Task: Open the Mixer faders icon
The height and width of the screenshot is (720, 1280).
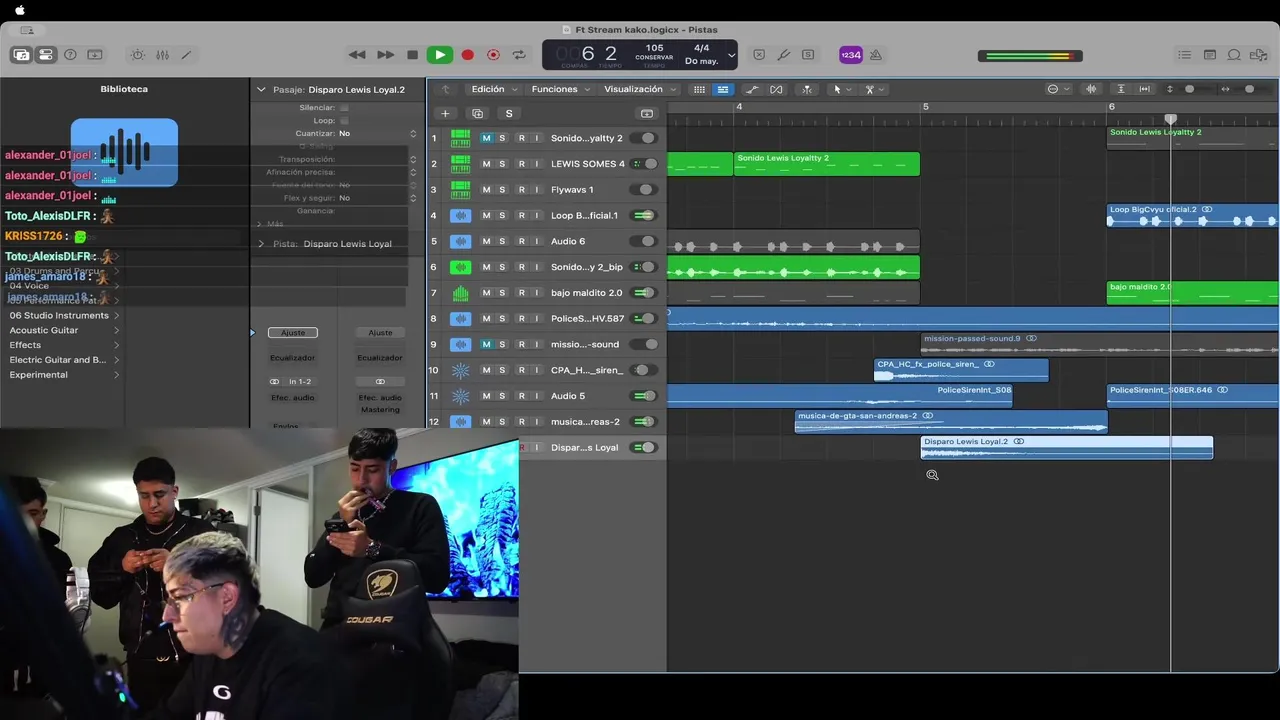Action: 162,55
